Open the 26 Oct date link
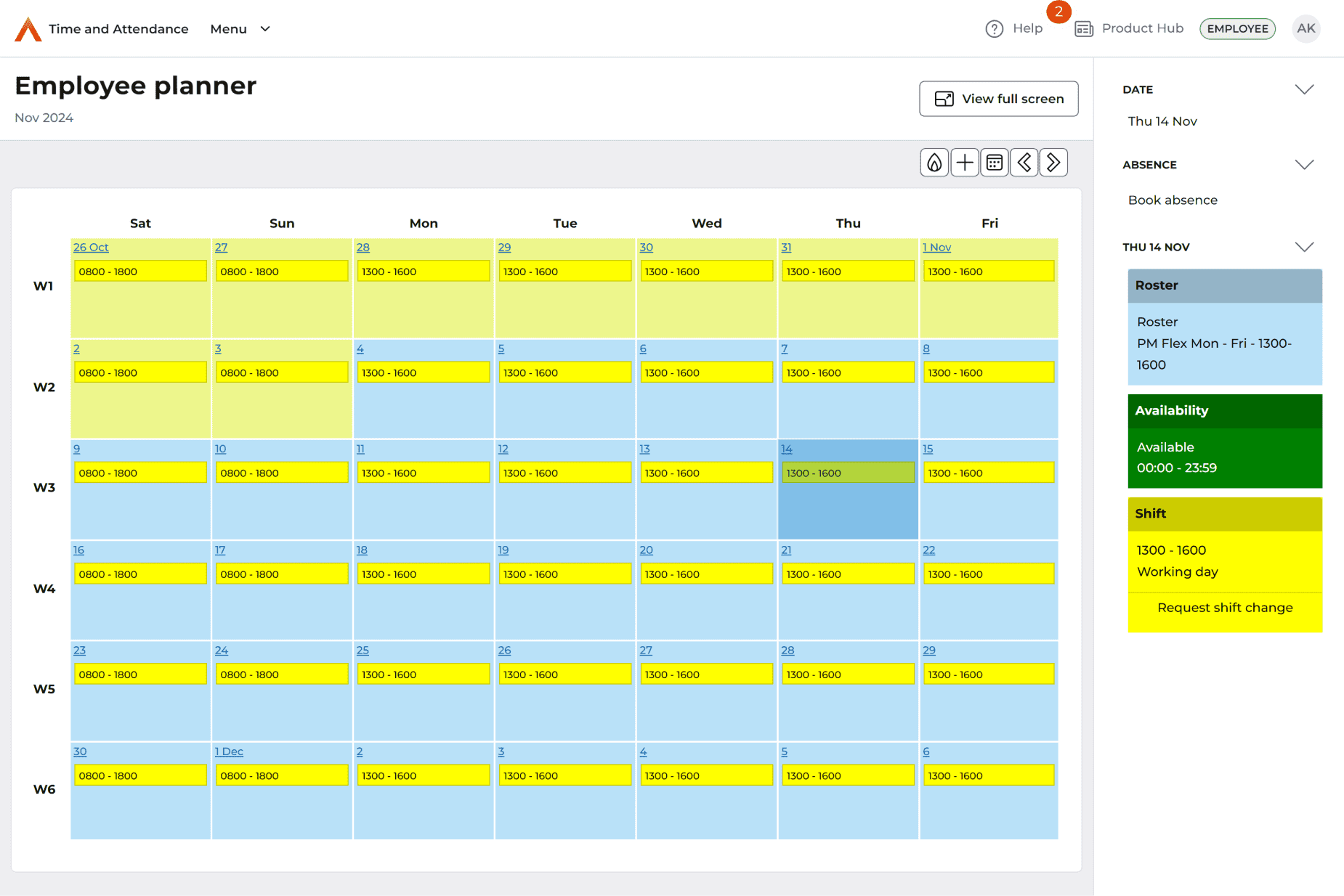Image resolution: width=1344 pixels, height=896 pixels. pos(91,248)
